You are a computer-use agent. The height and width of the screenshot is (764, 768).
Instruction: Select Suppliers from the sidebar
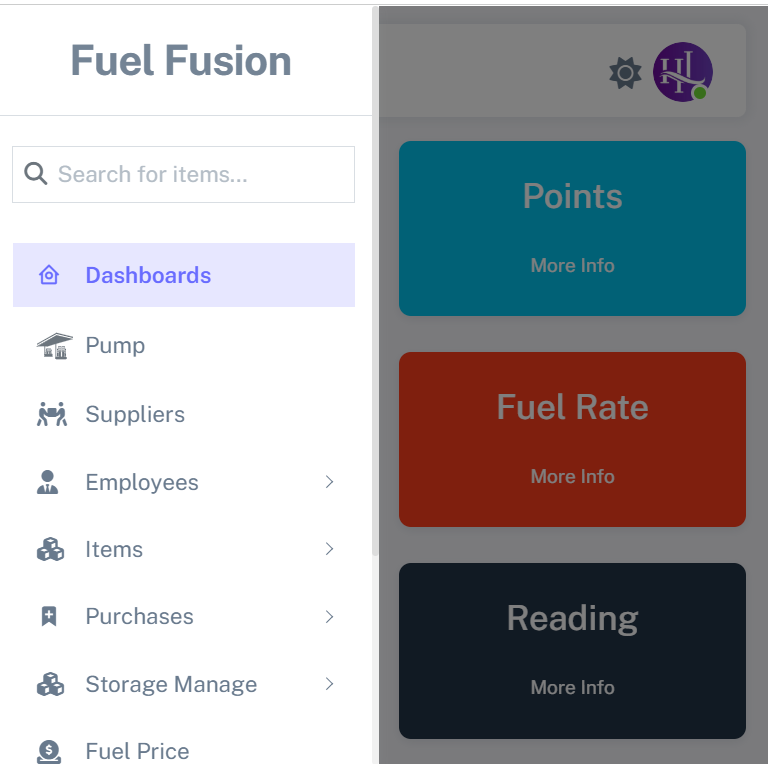[x=135, y=415]
